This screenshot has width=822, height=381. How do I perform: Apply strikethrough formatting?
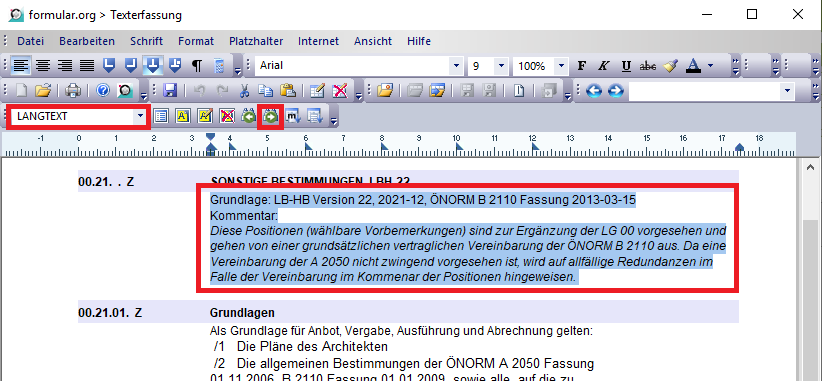(648, 66)
